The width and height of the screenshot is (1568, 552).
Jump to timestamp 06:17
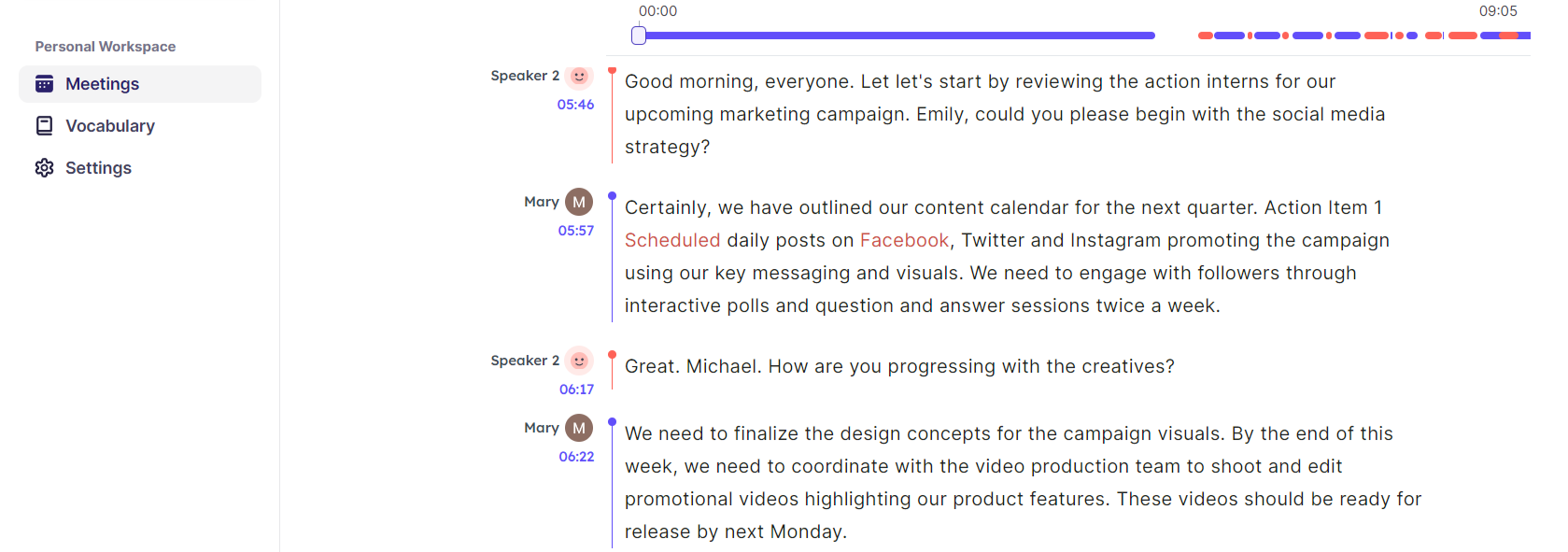(x=576, y=389)
